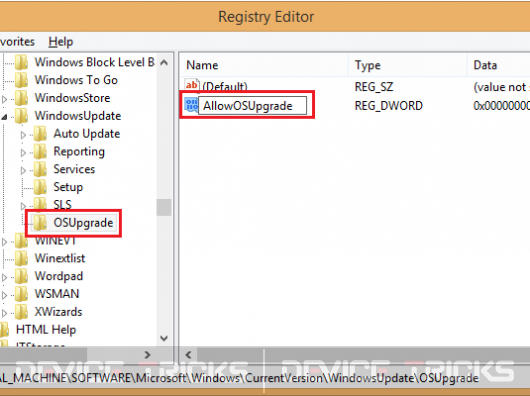Click the tree pane scroll down arrow
Screen dimensions: 530x396
tap(164, 338)
